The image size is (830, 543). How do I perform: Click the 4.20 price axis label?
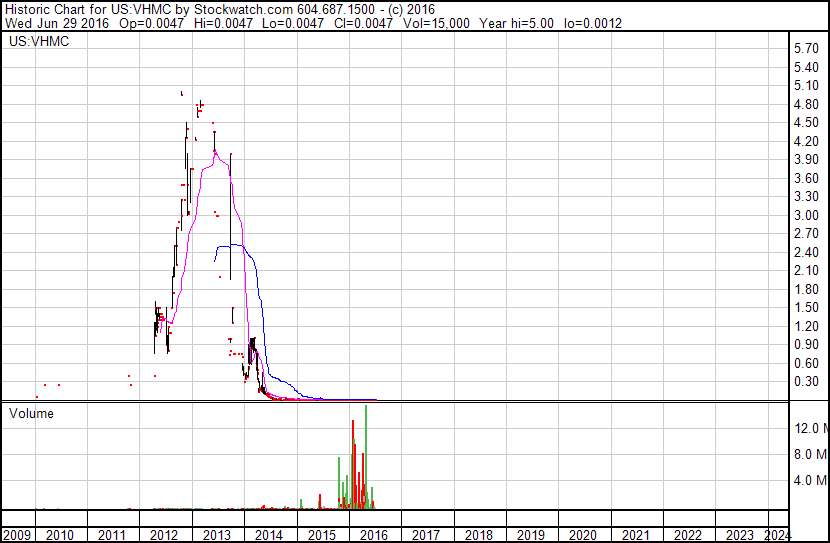[806, 141]
